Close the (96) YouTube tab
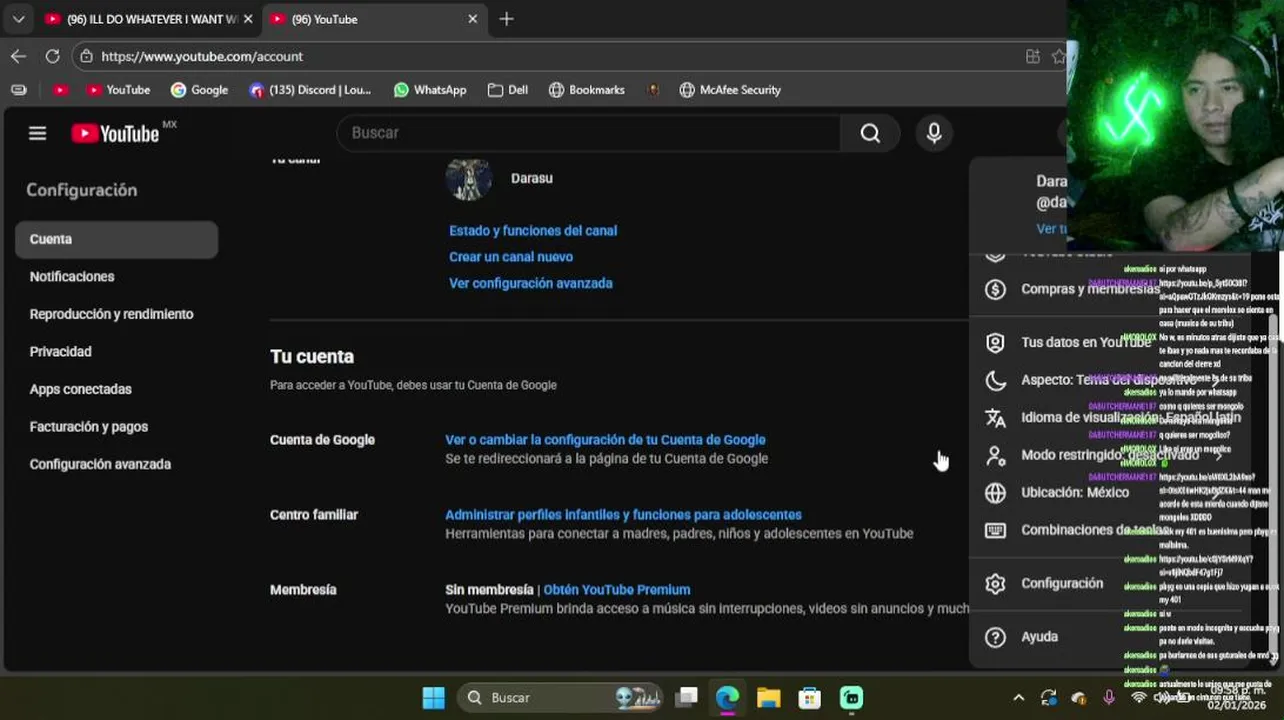The width and height of the screenshot is (1284, 720). [x=472, y=19]
